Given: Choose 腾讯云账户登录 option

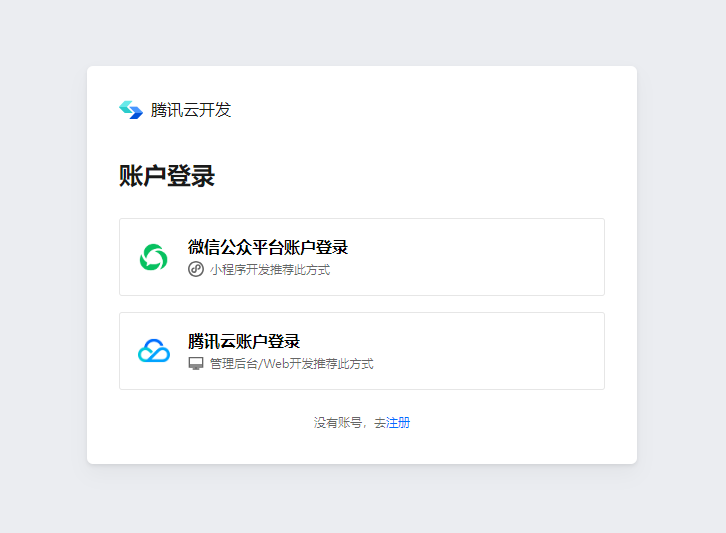Looking at the screenshot, I should (x=362, y=351).
